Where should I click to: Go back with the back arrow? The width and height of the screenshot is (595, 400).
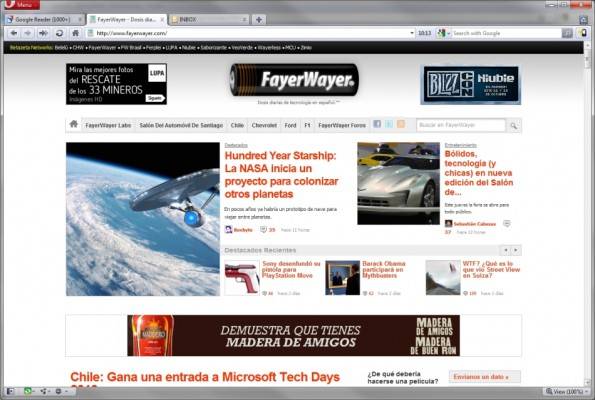tap(14, 33)
